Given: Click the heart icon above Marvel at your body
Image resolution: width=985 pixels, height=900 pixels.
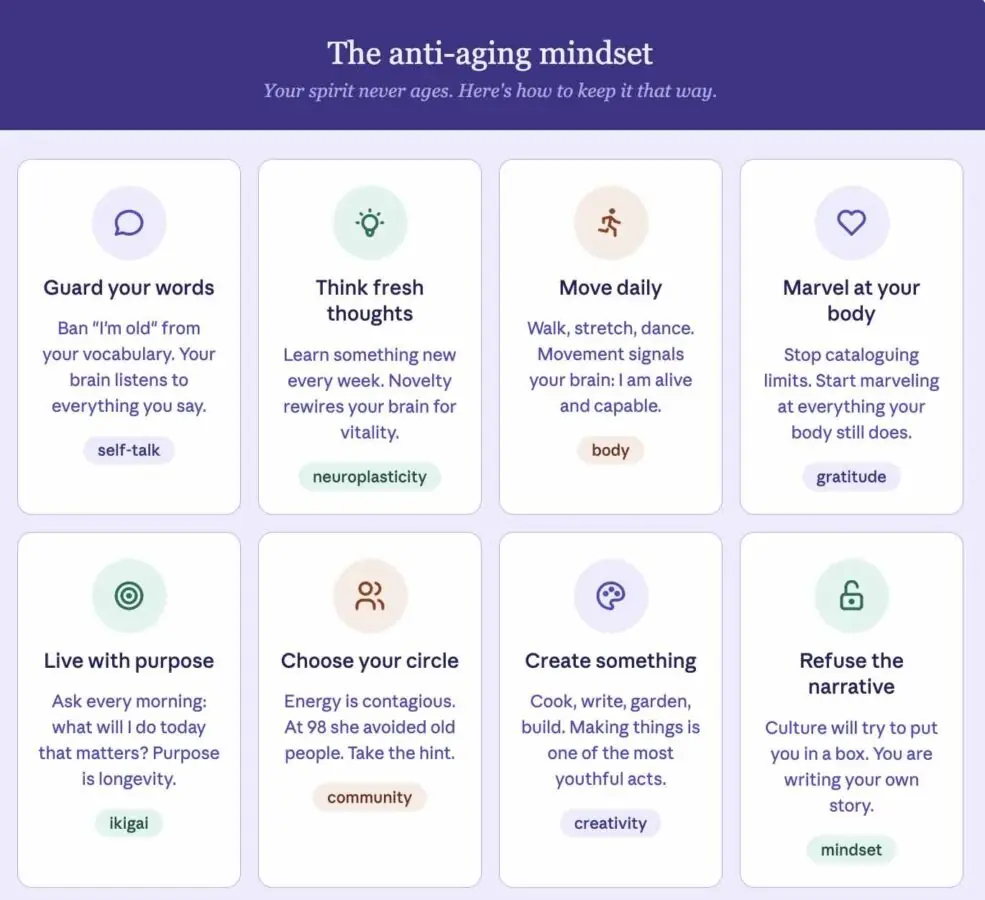Looking at the screenshot, I should (851, 222).
